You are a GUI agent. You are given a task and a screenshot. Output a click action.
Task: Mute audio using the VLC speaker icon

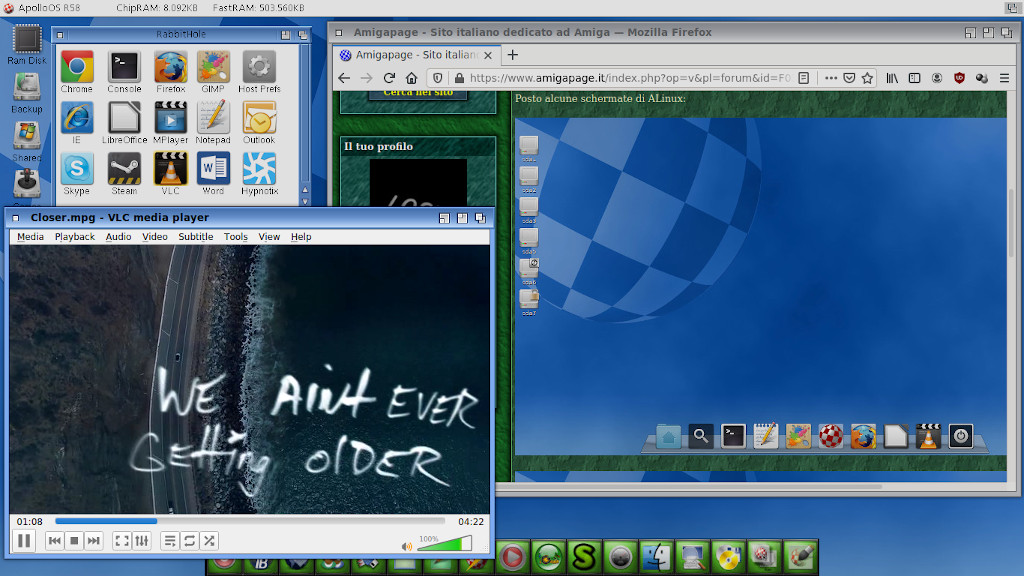407,546
